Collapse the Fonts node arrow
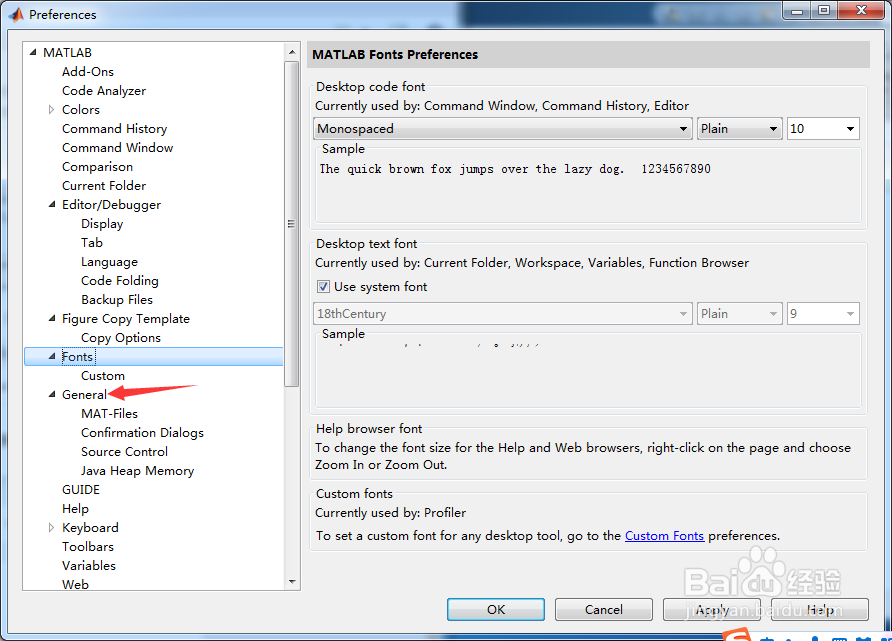This screenshot has height=641, width=892. coord(52,357)
